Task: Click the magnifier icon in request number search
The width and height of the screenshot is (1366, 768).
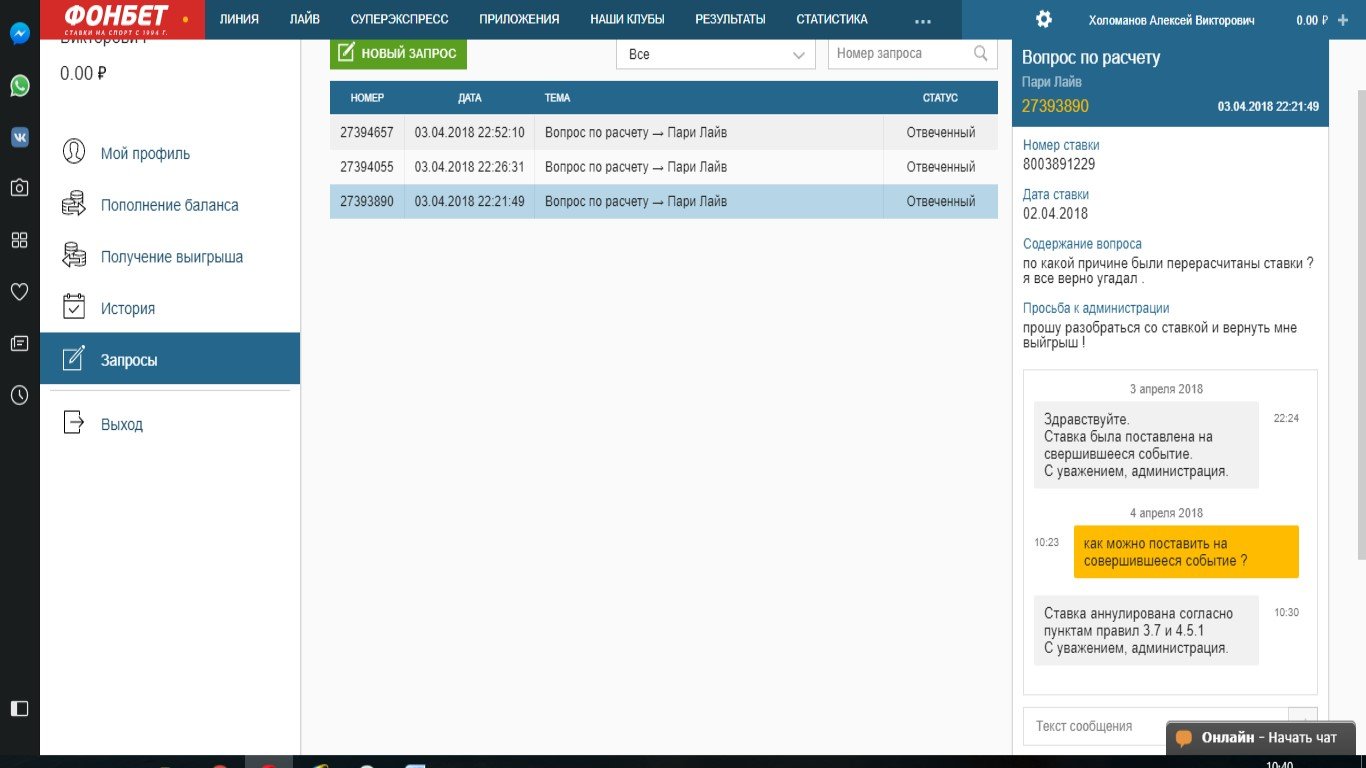Action: click(x=981, y=54)
